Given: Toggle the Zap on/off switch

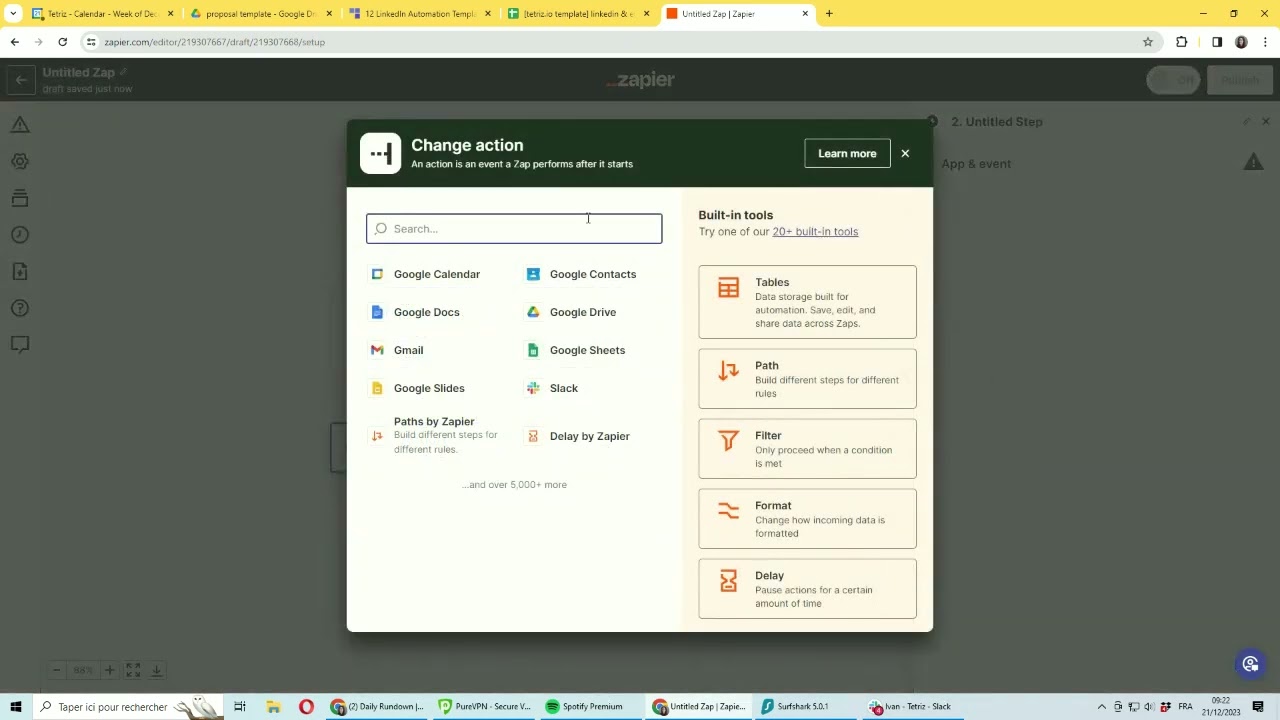Looking at the screenshot, I should tap(1173, 80).
